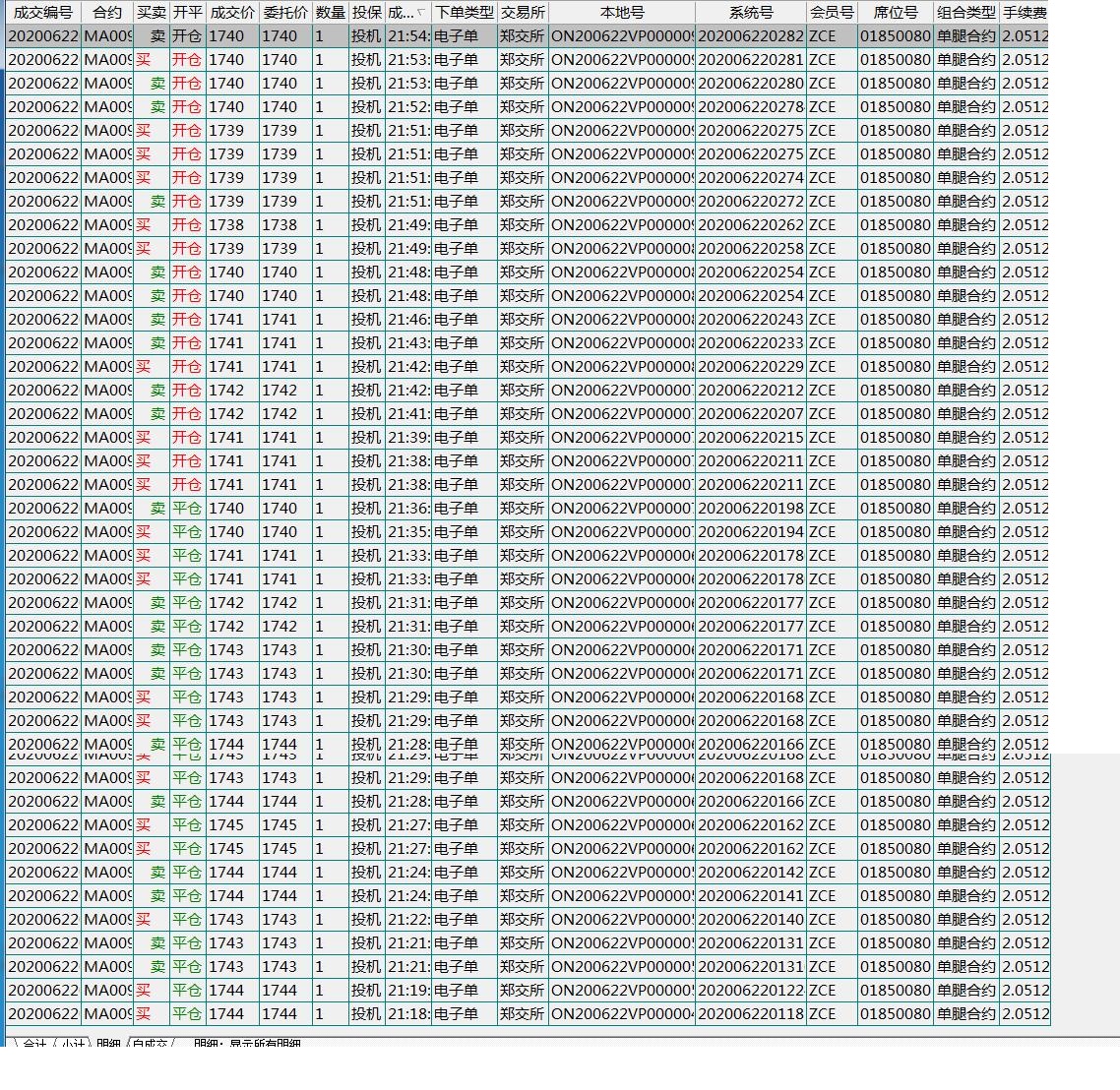Click the 投保 column header
Viewport: 1120px width, 1090px height.
click(367, 12)
